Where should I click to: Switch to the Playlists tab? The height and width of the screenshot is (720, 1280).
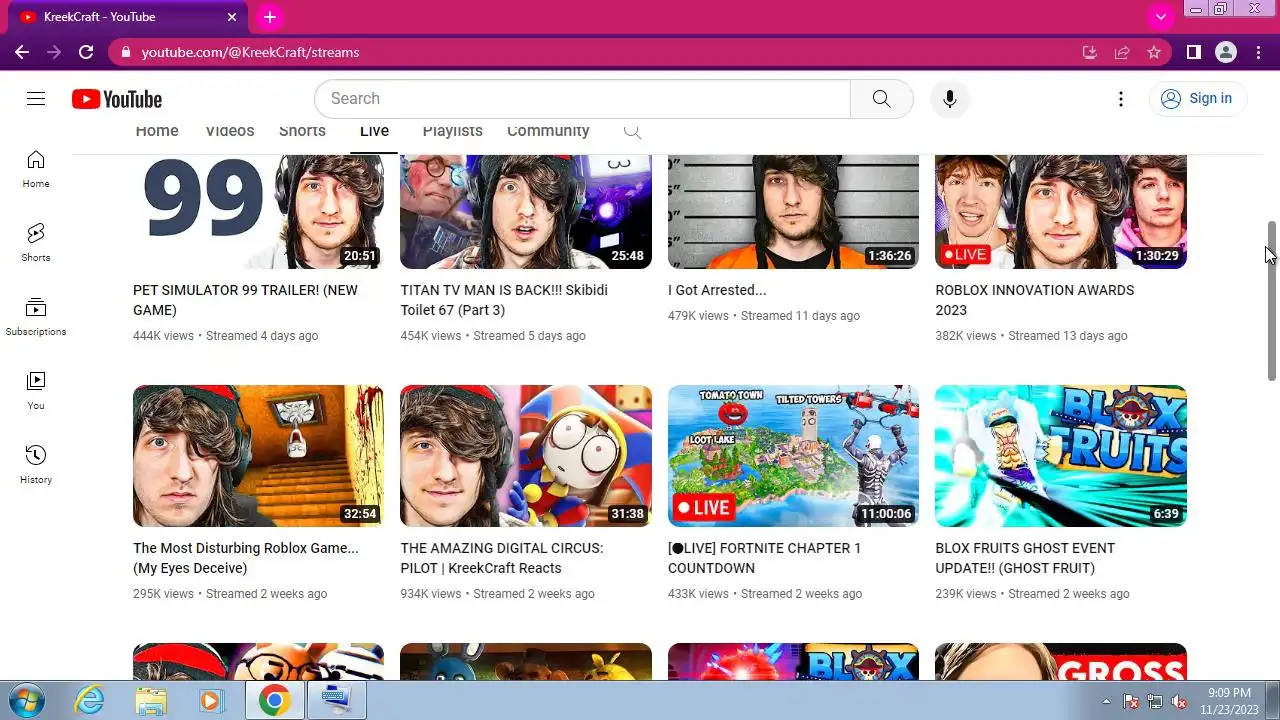coord(452,131)
